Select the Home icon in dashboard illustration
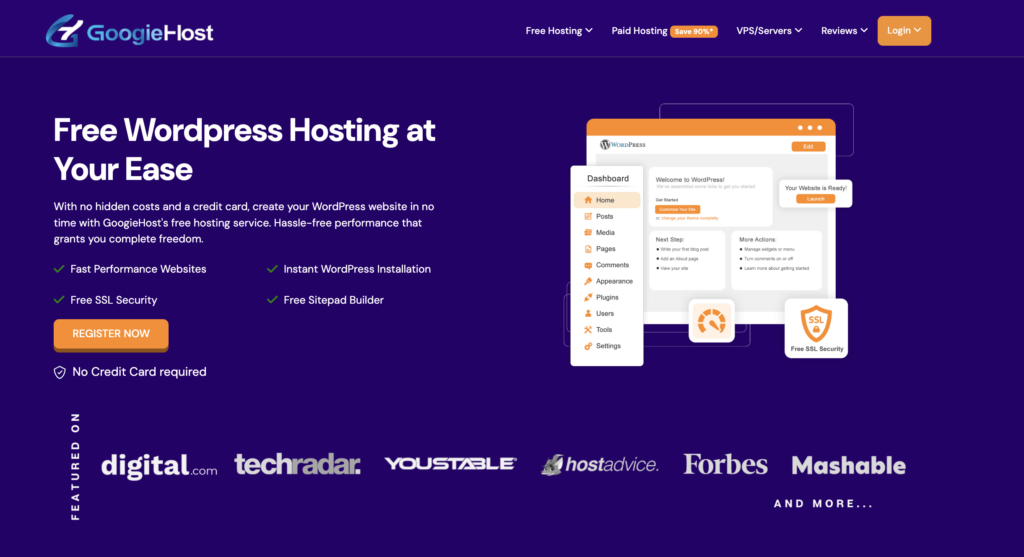The width and height of the screenshot is (1024, 557). (x=588, y=200)
